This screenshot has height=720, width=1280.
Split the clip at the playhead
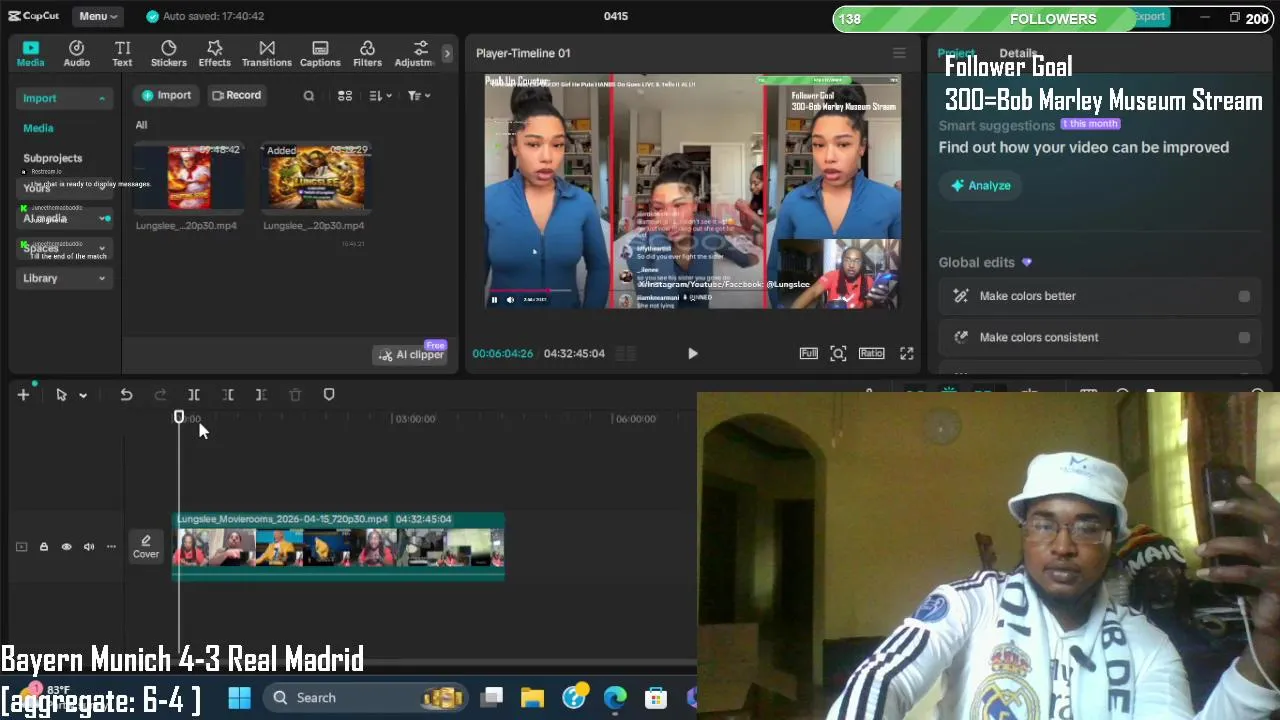coord(194,395)
